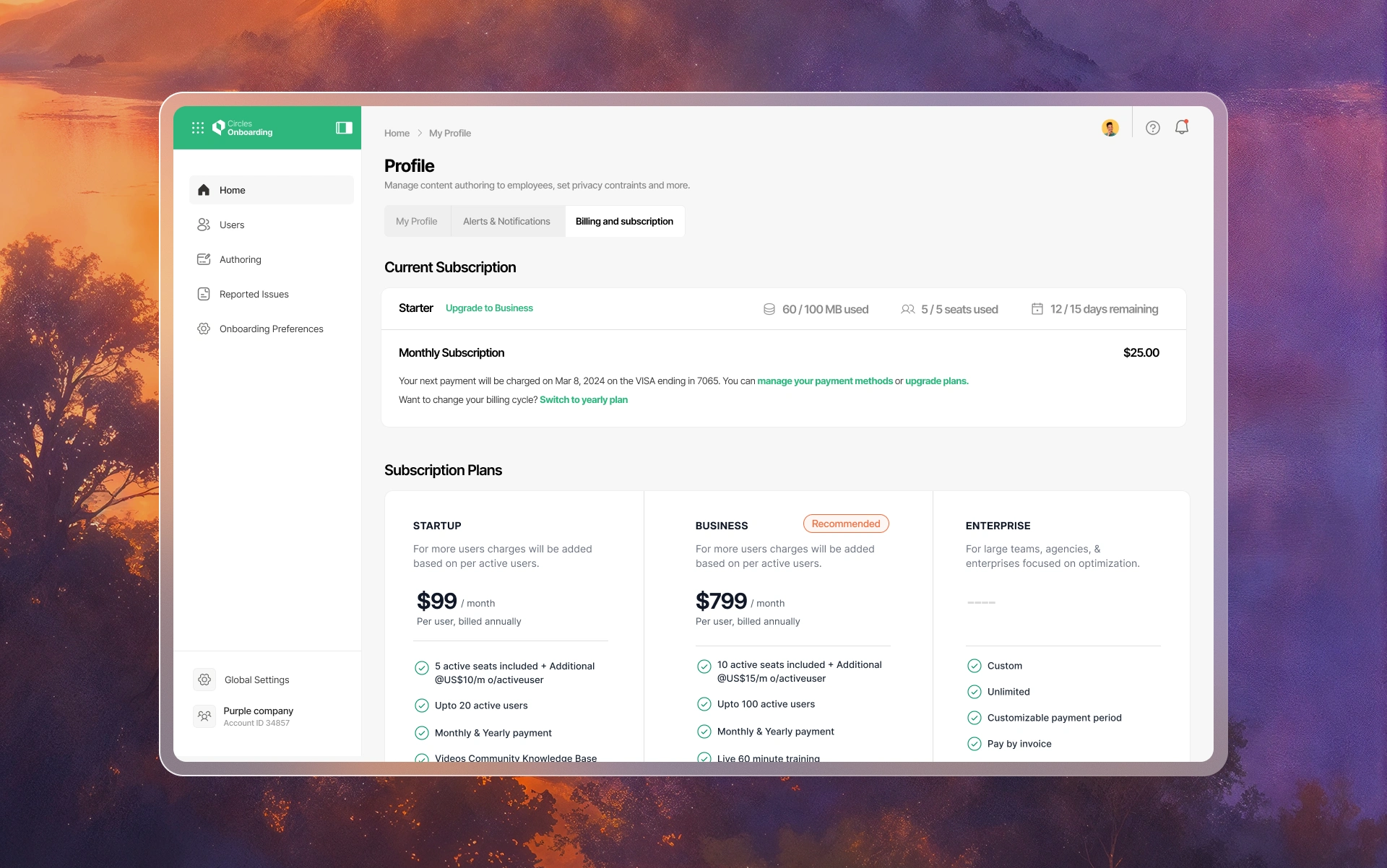Click the My Profile breadcrumb
The width and height of the screenshot is (1387, 868).
coord(450,134)
